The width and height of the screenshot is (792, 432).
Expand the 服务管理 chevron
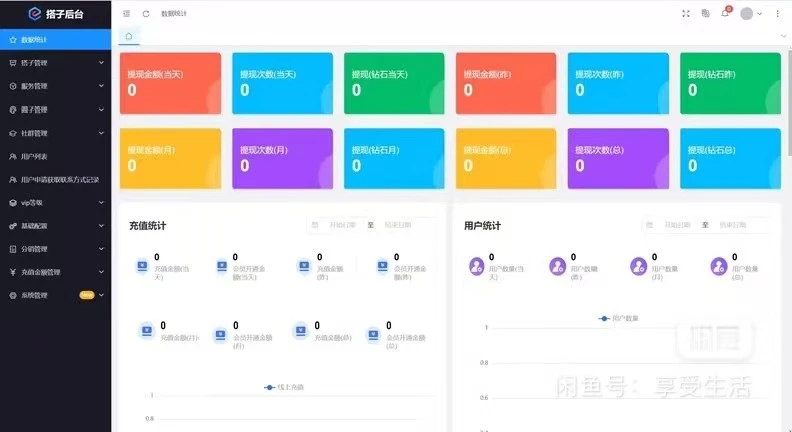click(x=101, y=86)
